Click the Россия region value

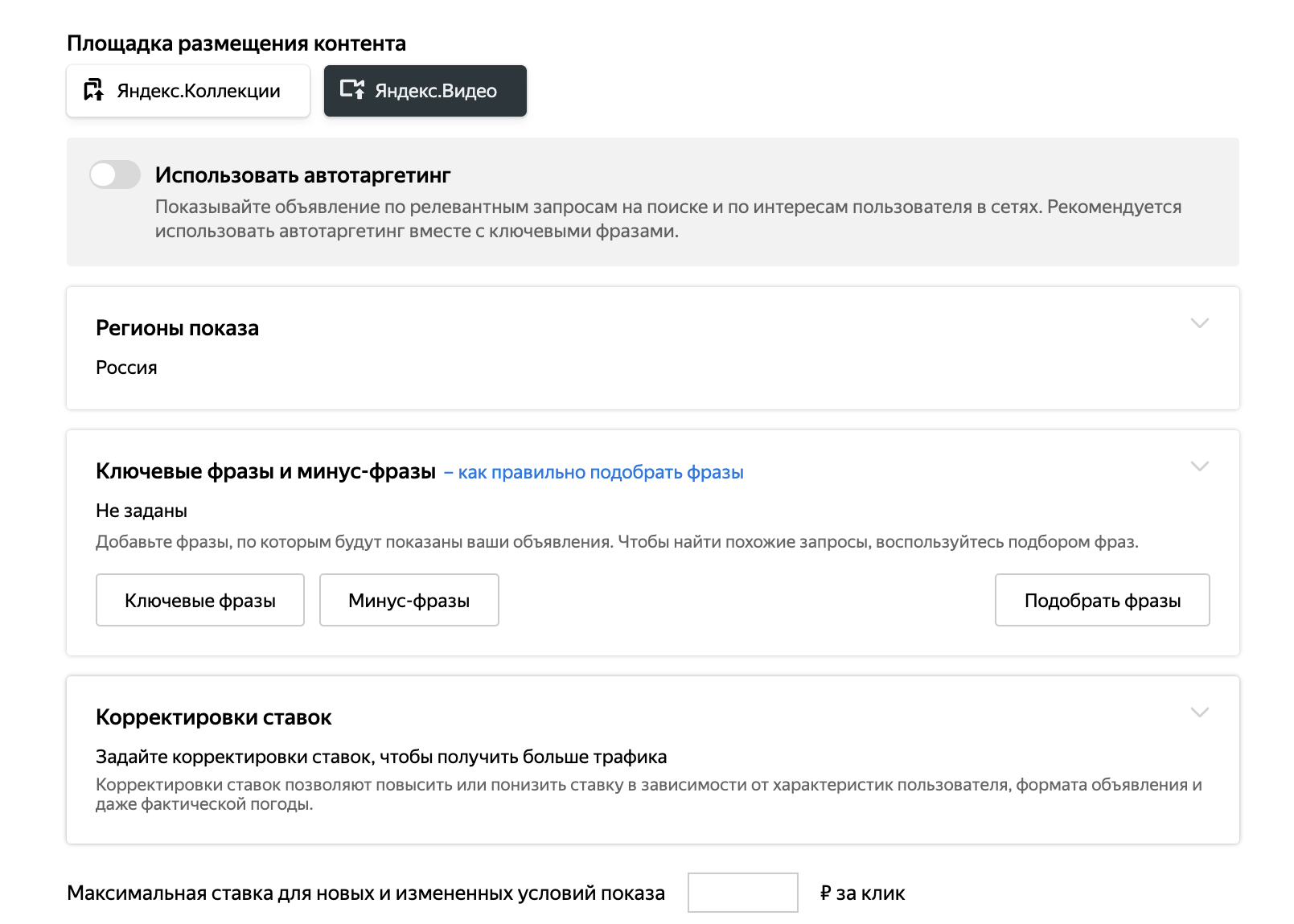click(x=126, y=368)
